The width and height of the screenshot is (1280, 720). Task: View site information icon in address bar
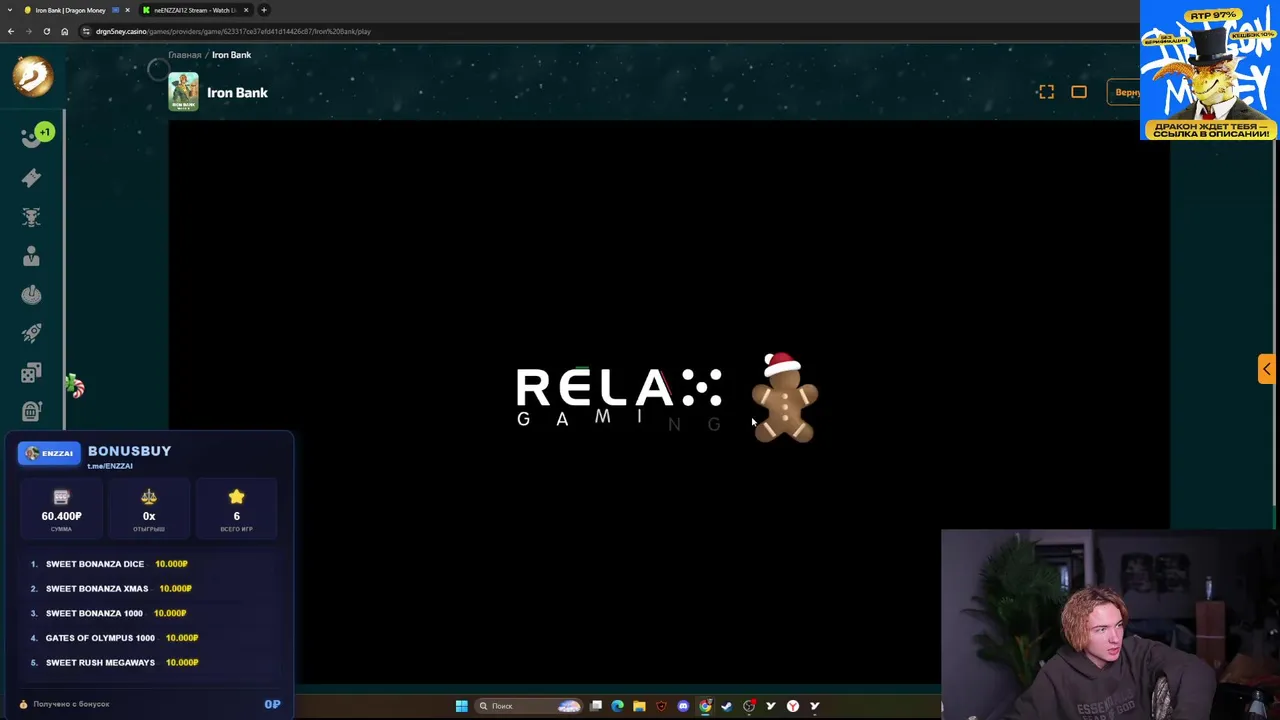[x=86, y=31]
